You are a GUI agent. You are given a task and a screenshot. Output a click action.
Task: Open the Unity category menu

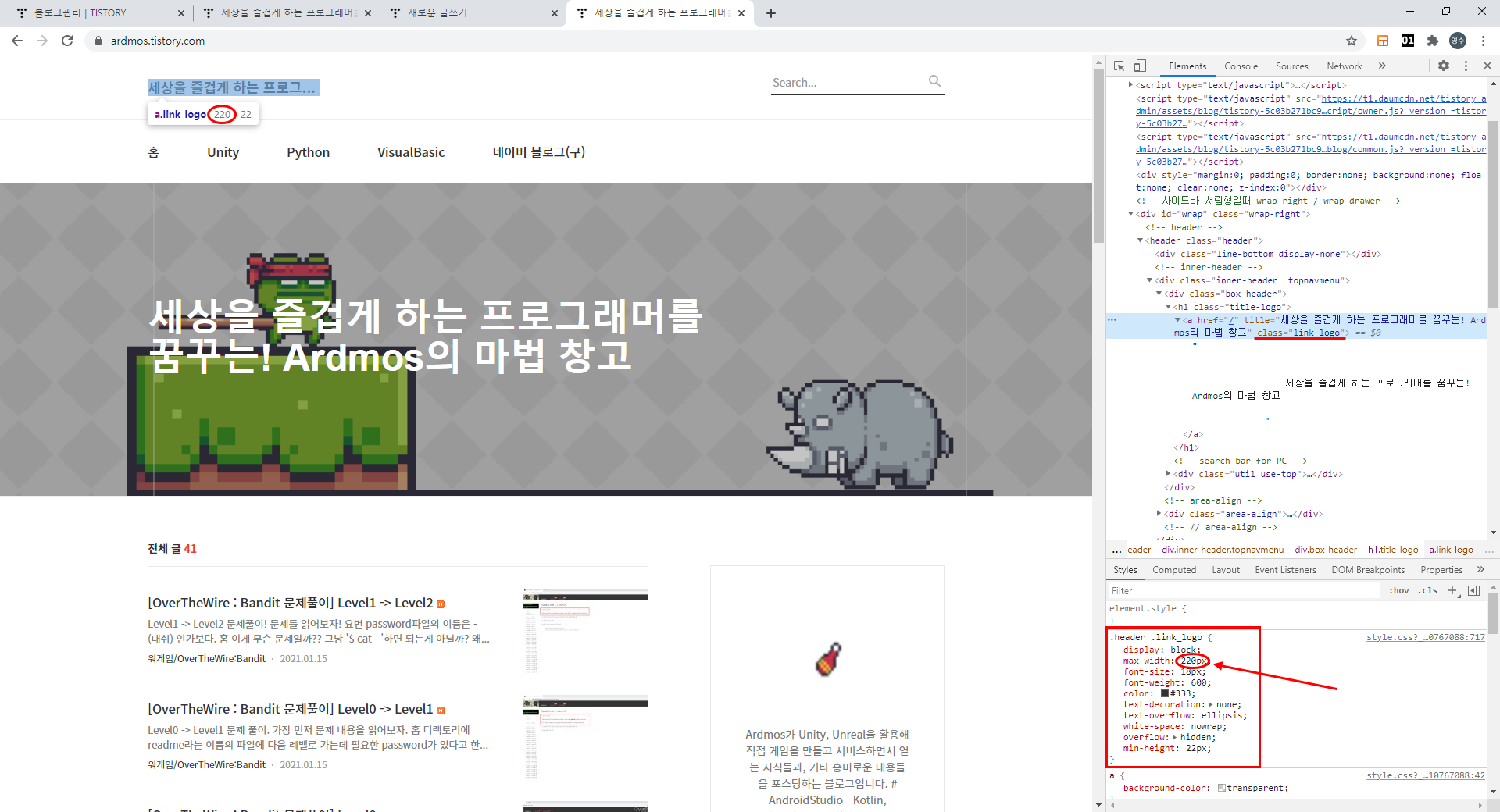click(x=223, y=152)
